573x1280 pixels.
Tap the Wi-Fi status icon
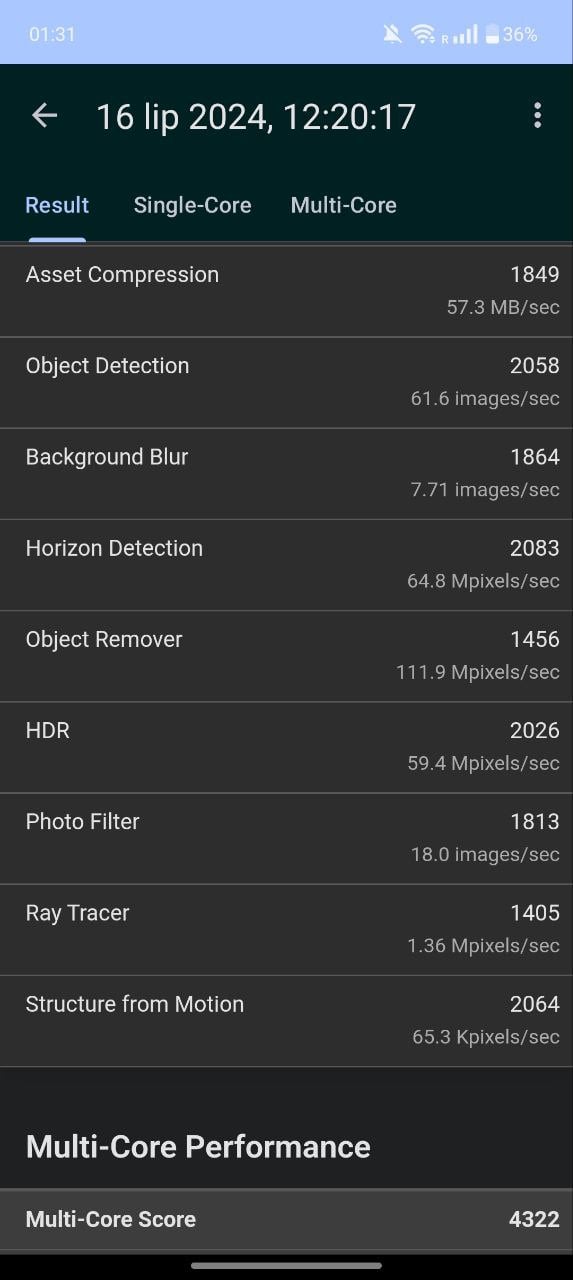tap(423, 35)
